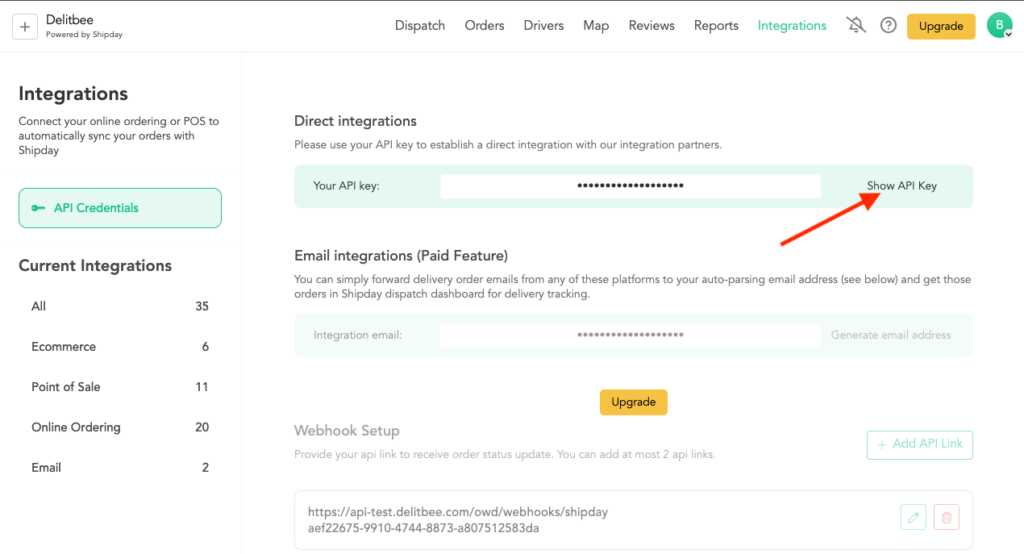Viewport: 1024px width, 554px height.
Task: Click the plus icon beside Delitbee
Action: pyautogui.click(x=25, y=27)
